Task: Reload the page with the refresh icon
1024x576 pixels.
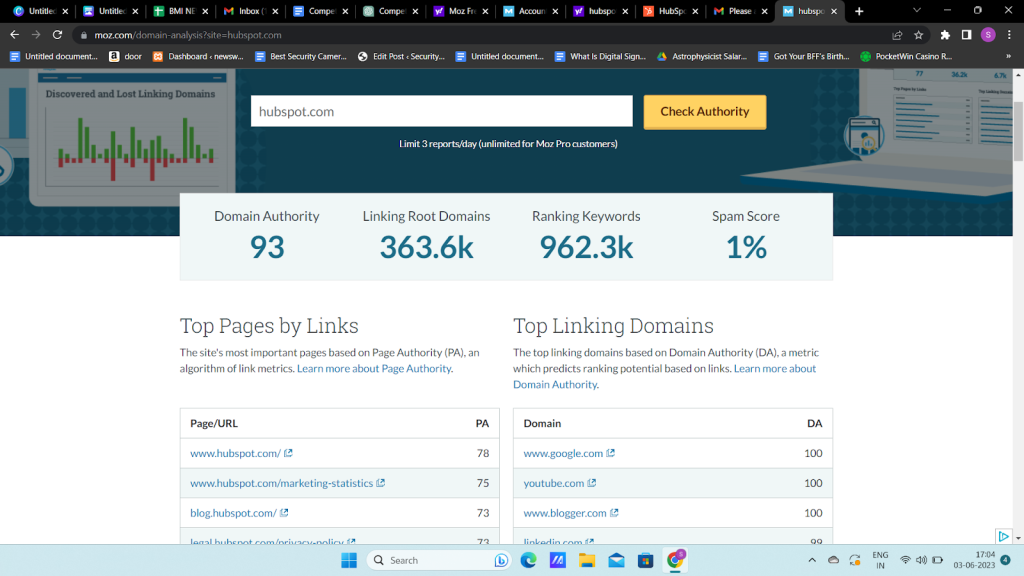Action: coord(57,35)
